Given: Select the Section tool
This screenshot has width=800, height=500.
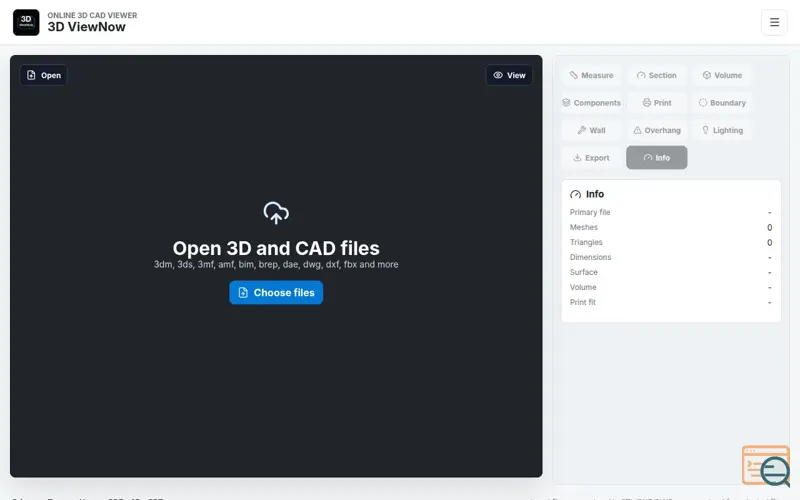Looking at the screenshot, I should point(657,75).
